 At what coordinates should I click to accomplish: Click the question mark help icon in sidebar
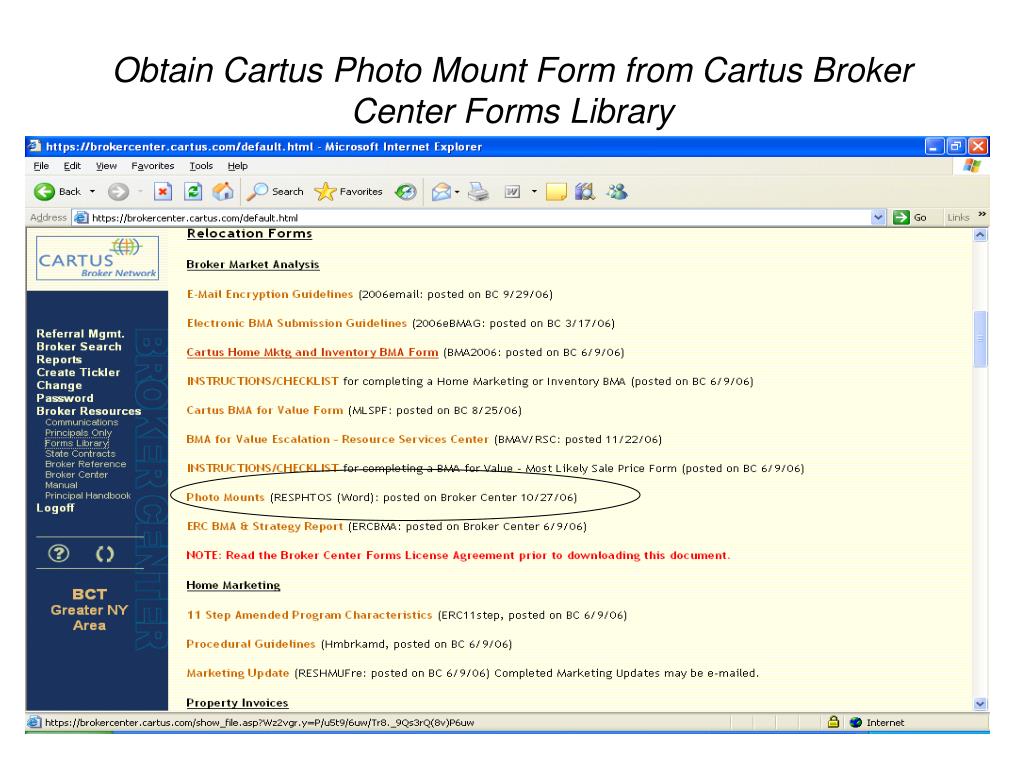coord(59,554)
